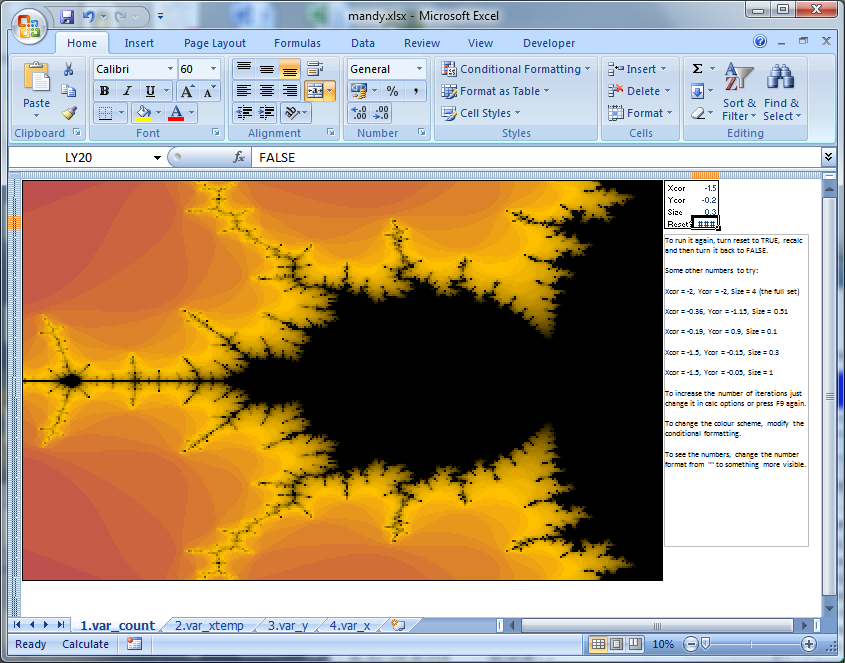Click the horizontal scrollbar thumb
Screen dimensions: 845x663
(x=657, y=625)
